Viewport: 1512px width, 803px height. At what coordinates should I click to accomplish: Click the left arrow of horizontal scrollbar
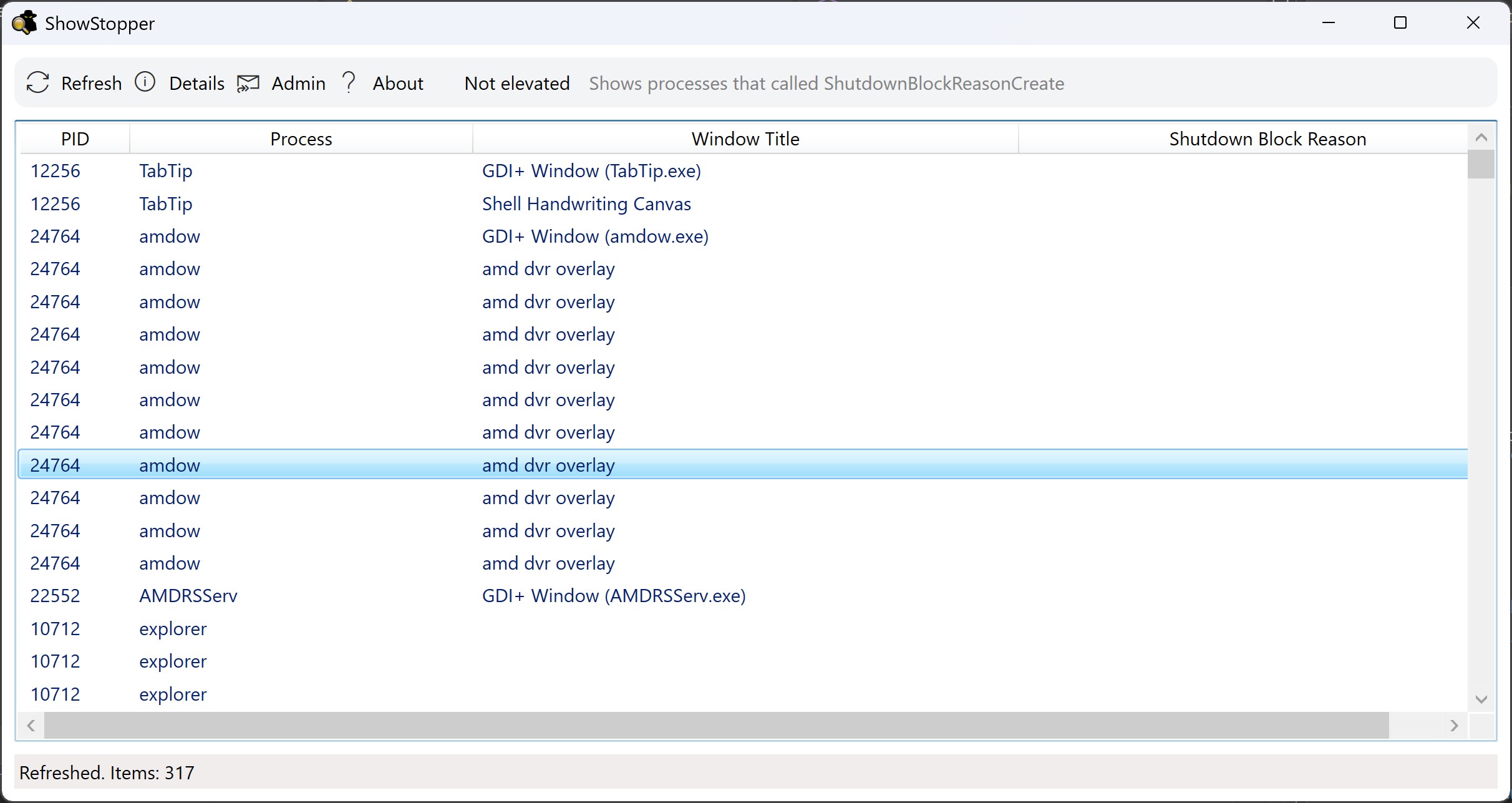click(x=30, y=726)
